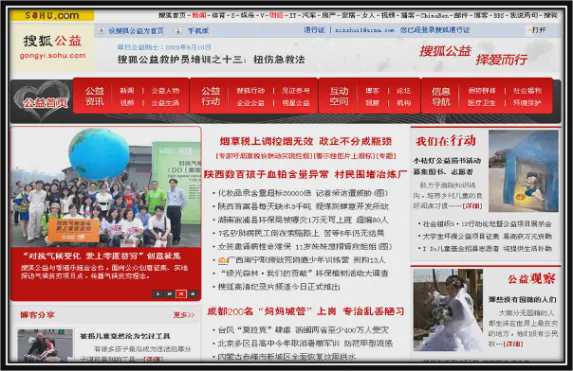Click the phone icon beside 手机版
Screen dimensions: 573x371
(178, 31)
